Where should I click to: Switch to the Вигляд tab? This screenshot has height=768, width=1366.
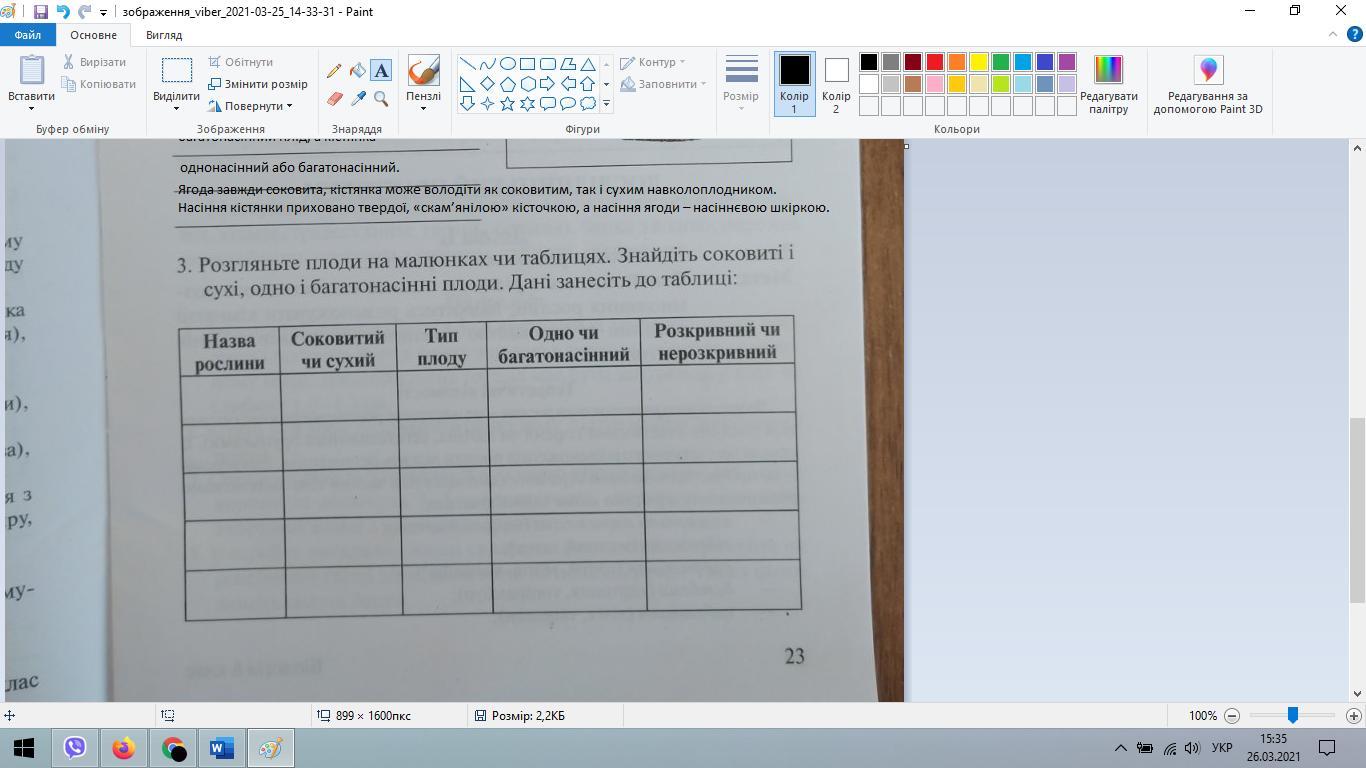(164, 35)
